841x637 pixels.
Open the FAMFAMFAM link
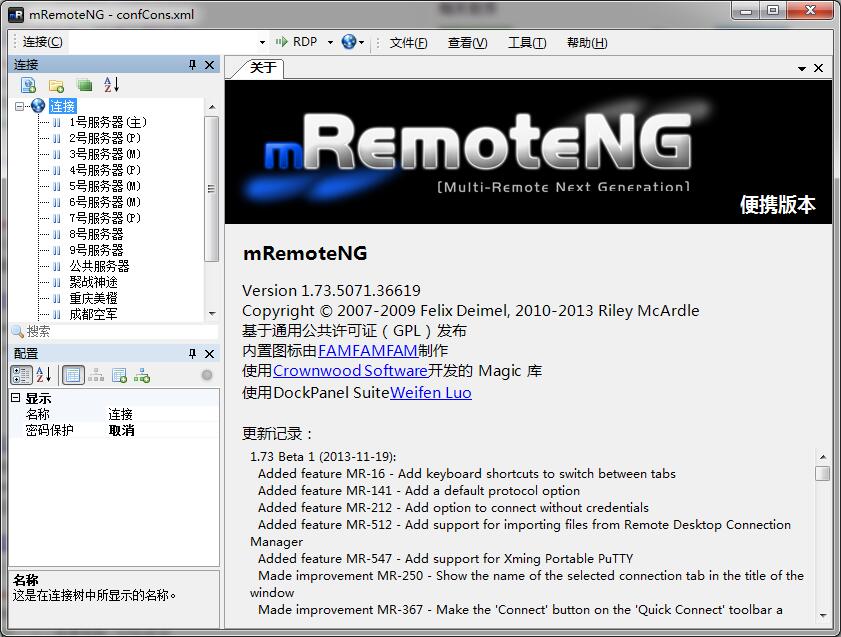tap(368, 351)
